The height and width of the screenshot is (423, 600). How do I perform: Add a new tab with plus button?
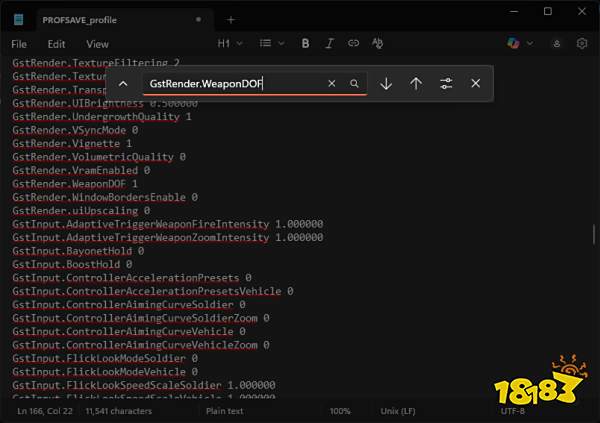231,19
